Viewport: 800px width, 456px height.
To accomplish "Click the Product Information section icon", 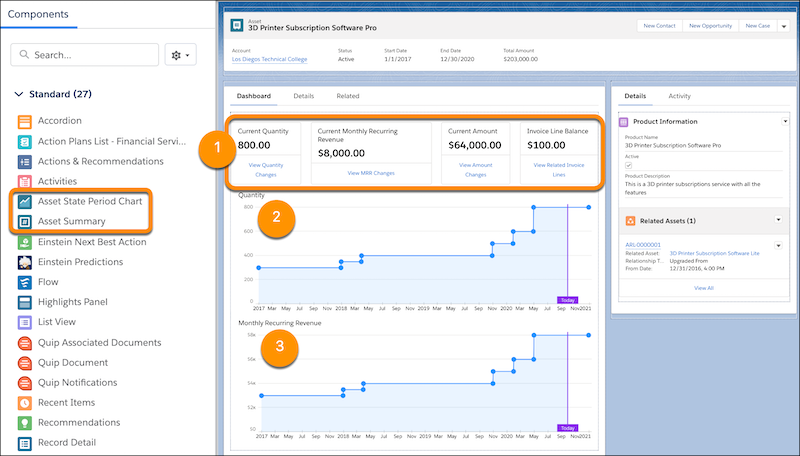I will (623, 122).
